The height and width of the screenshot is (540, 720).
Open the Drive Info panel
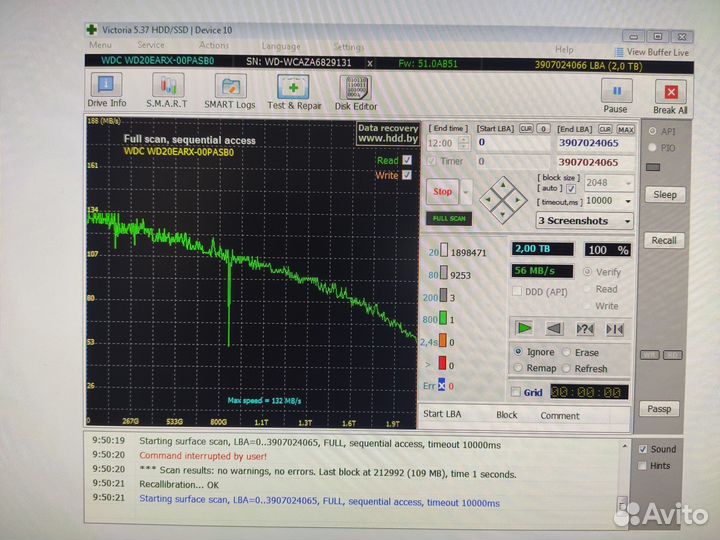[x=106, y=91]
